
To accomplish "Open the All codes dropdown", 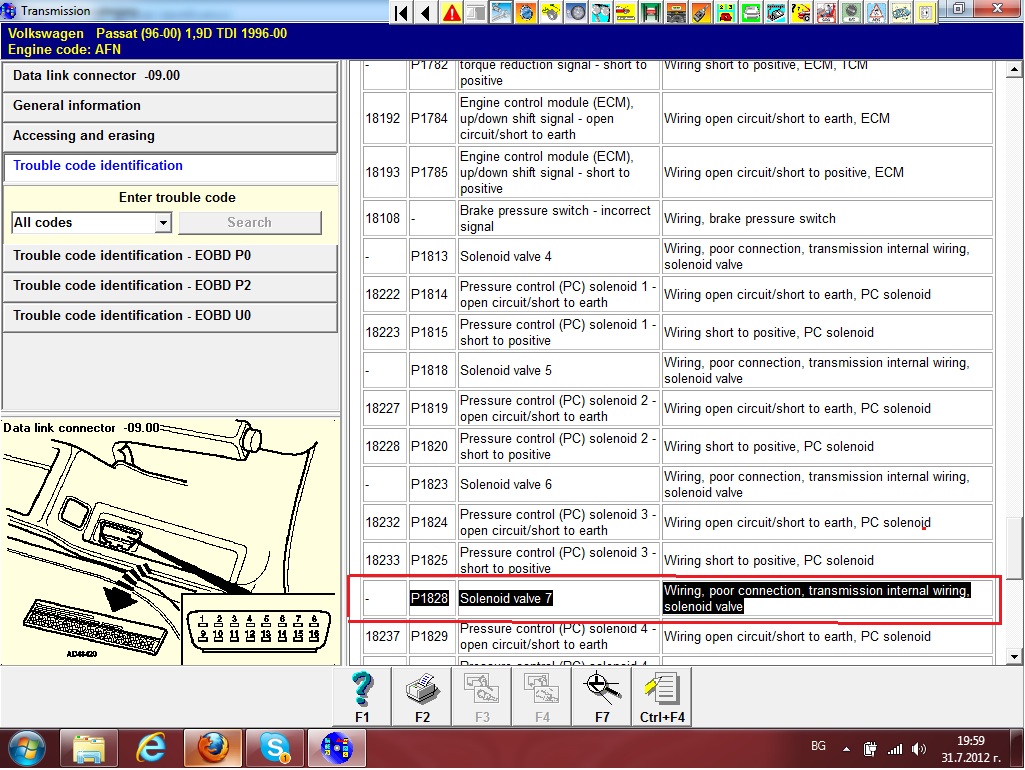I will coord(163,223).
